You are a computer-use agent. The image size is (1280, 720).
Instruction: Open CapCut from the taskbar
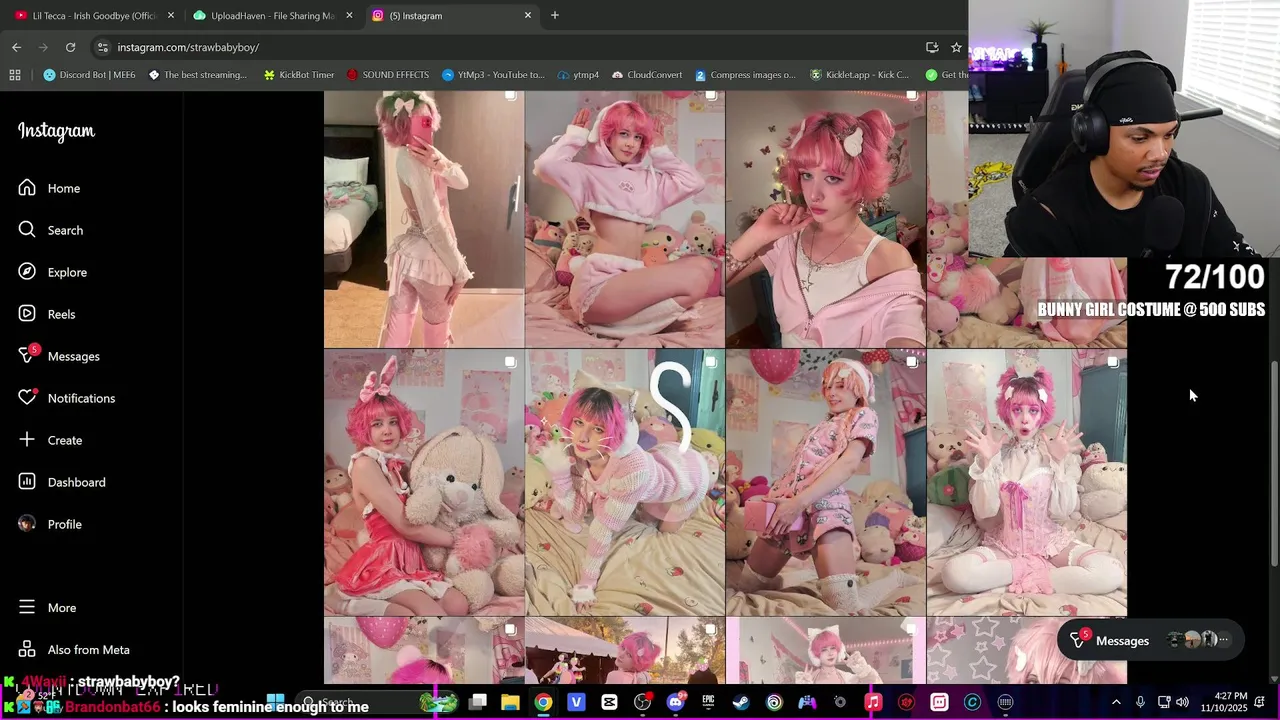(x=609, y=702)
